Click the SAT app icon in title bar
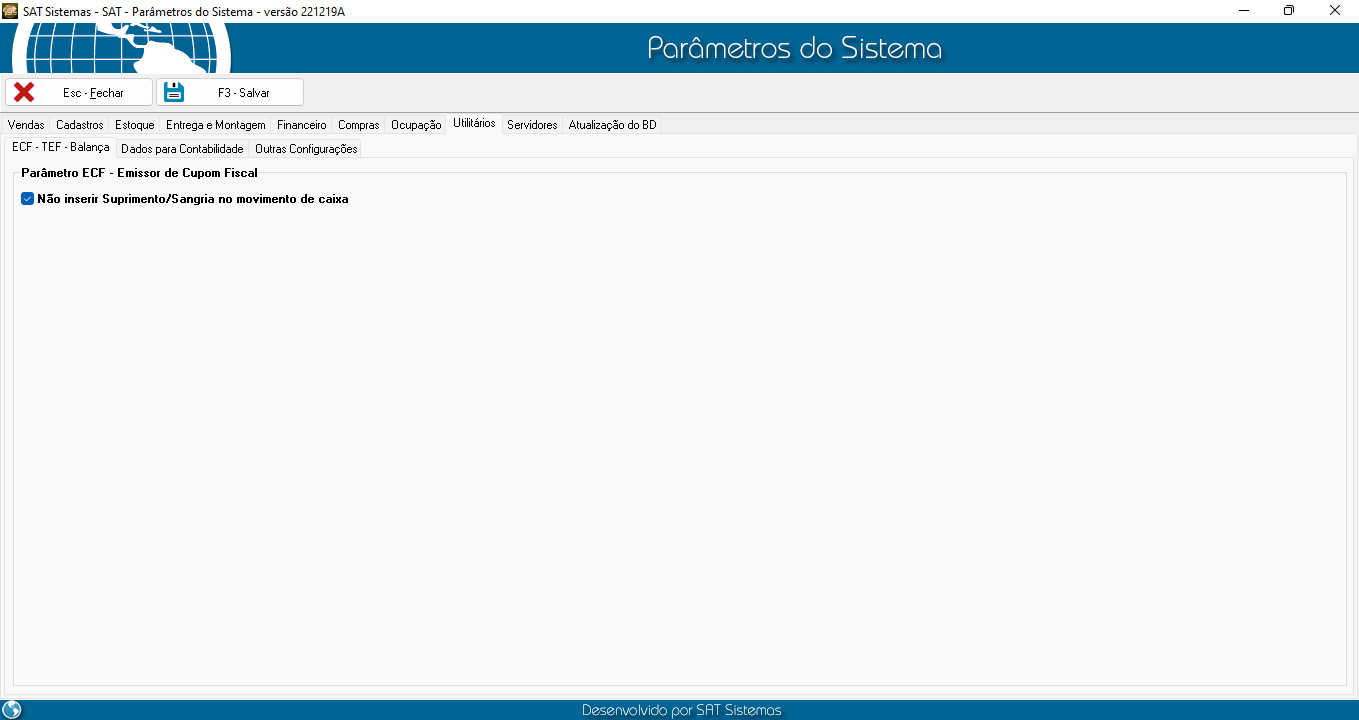The width and height of the screenshot is (1359, 720). (10, 10)
